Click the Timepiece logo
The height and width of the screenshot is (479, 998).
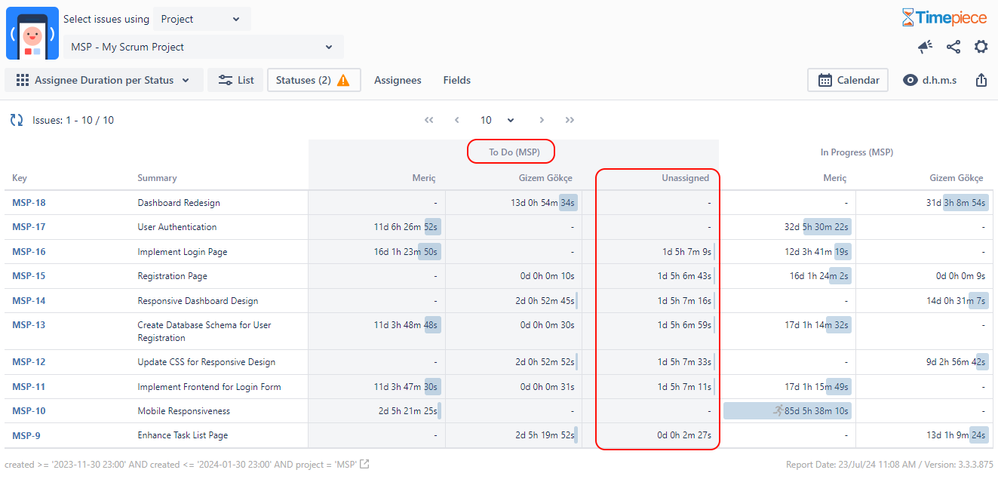tap(946, 18)
